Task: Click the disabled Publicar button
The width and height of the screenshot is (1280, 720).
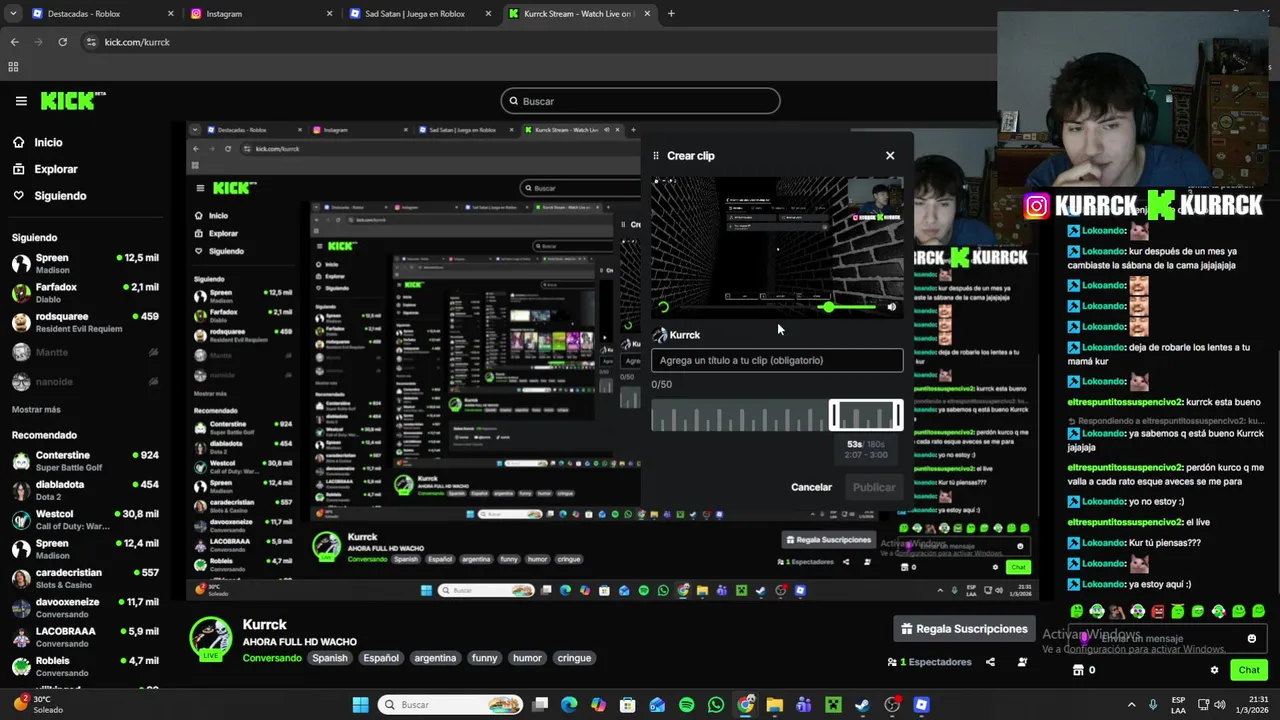Action: [x=874, y=487]
